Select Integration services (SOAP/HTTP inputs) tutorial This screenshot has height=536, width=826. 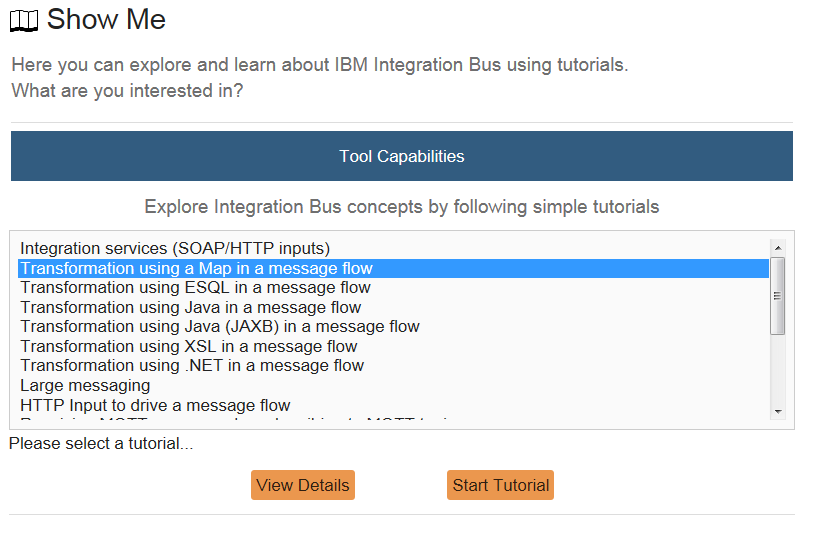[x=175, y=248]
